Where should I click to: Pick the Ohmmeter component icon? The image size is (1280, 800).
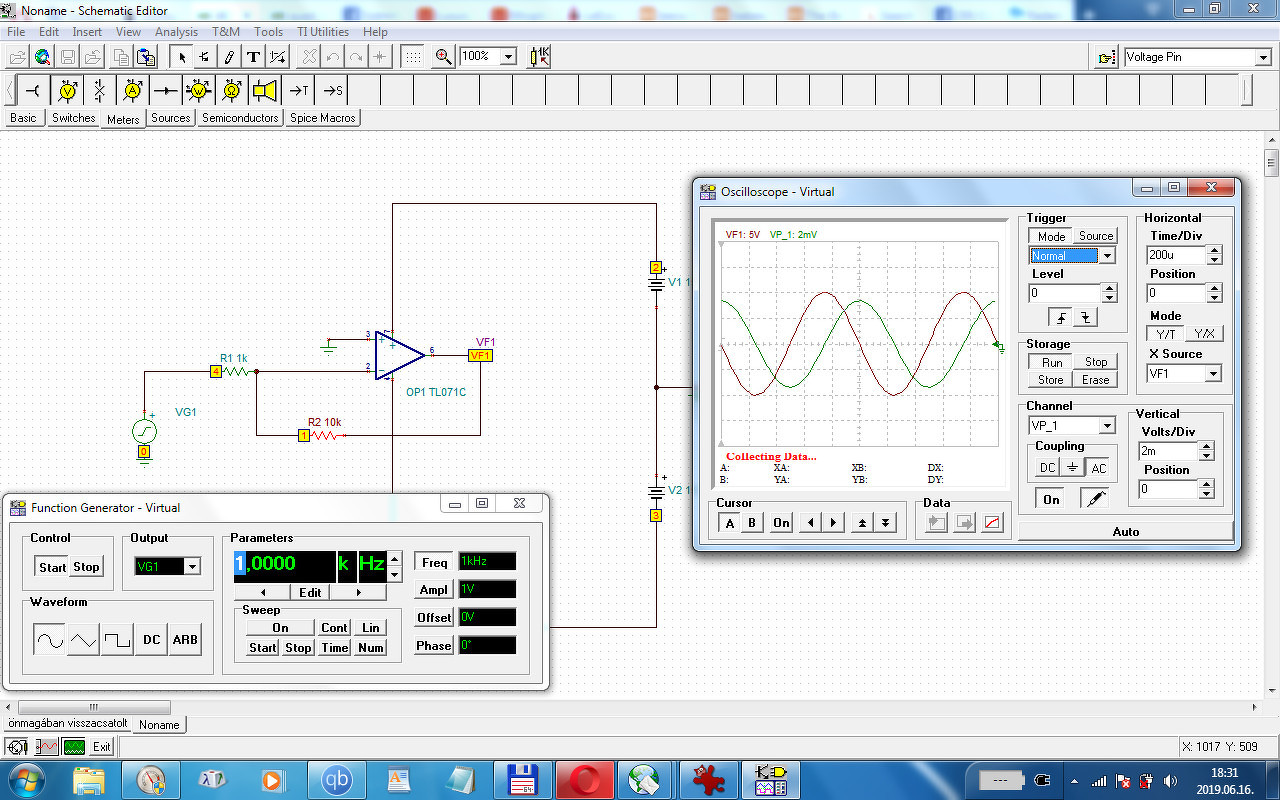(231, 90)
